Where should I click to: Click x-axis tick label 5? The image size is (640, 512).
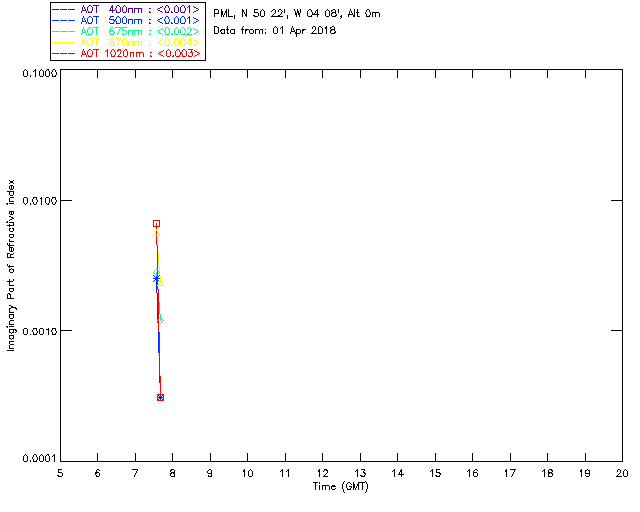(60, 473)
